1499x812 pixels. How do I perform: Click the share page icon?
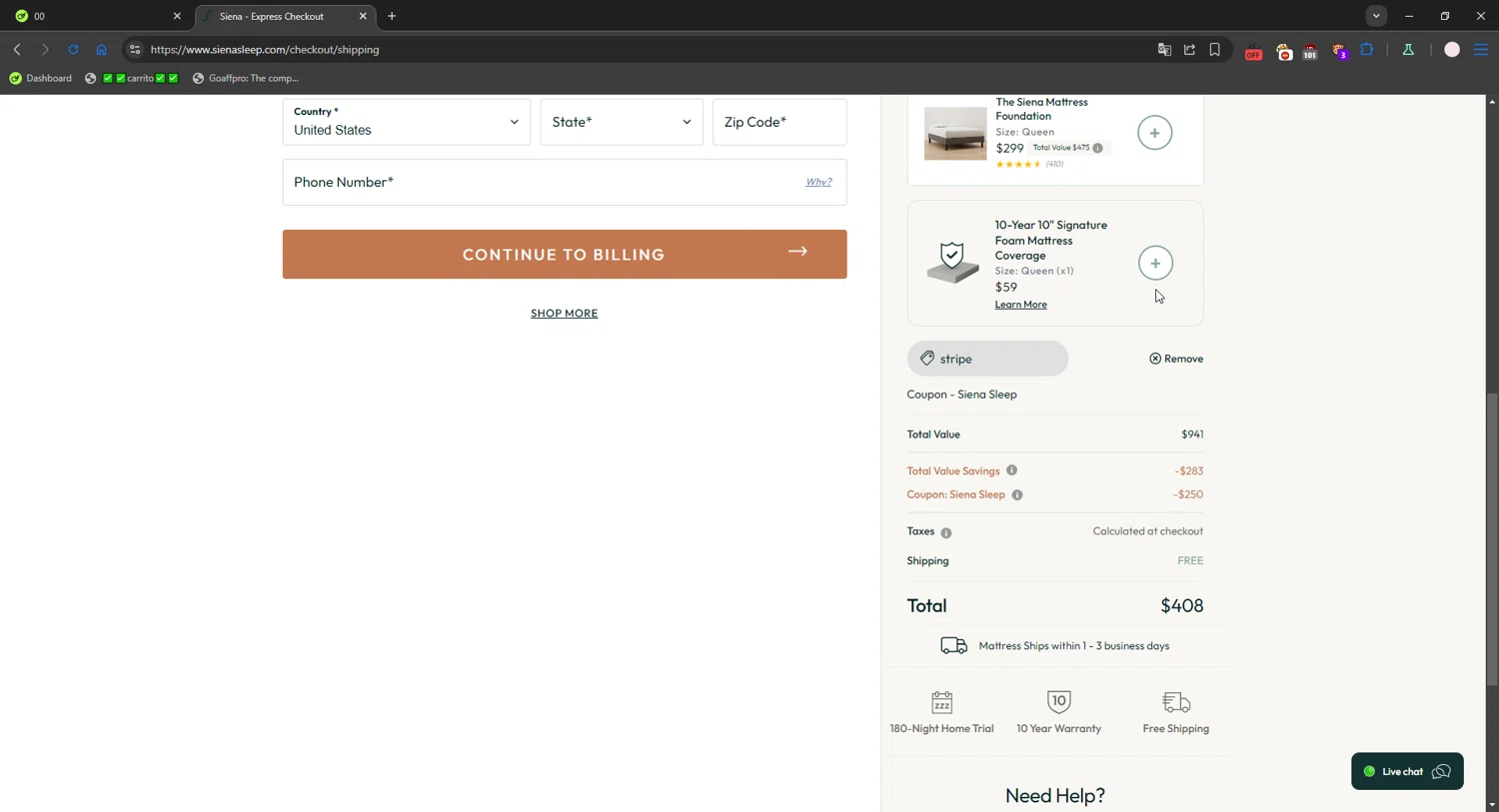pyautogui.click(x=1189, y=49)
